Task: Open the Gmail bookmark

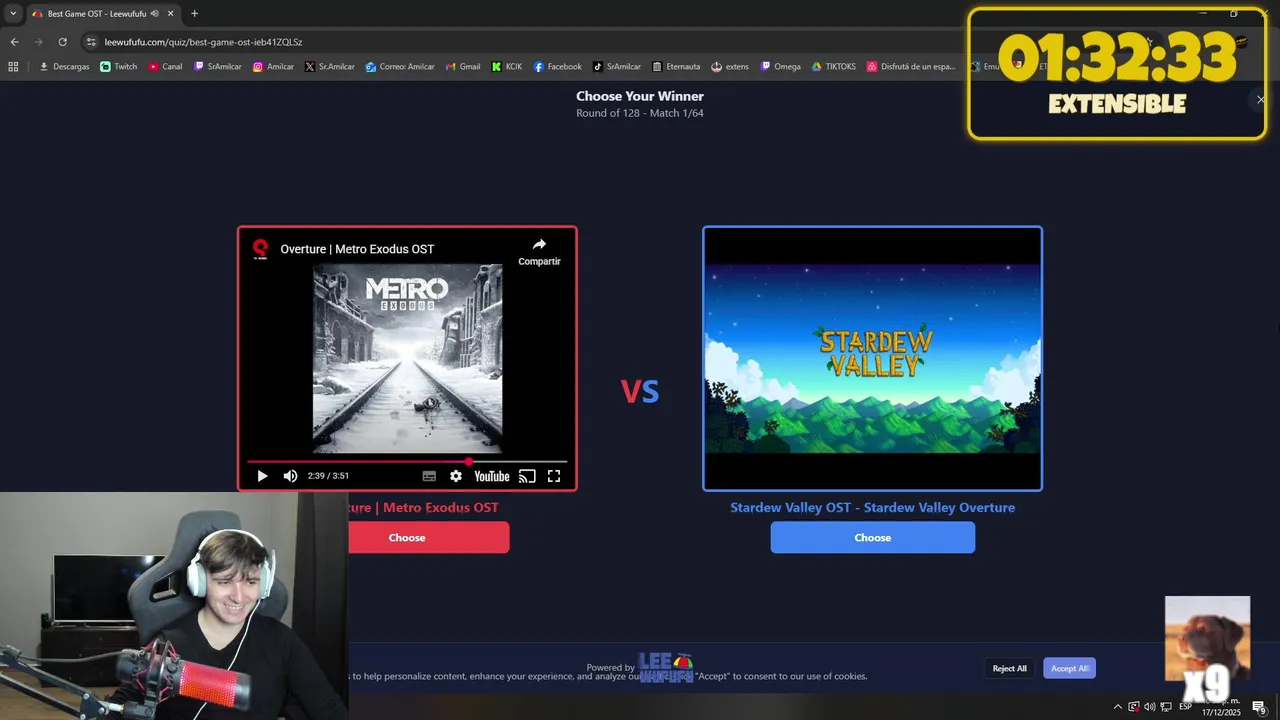Action: coord(463,67)
